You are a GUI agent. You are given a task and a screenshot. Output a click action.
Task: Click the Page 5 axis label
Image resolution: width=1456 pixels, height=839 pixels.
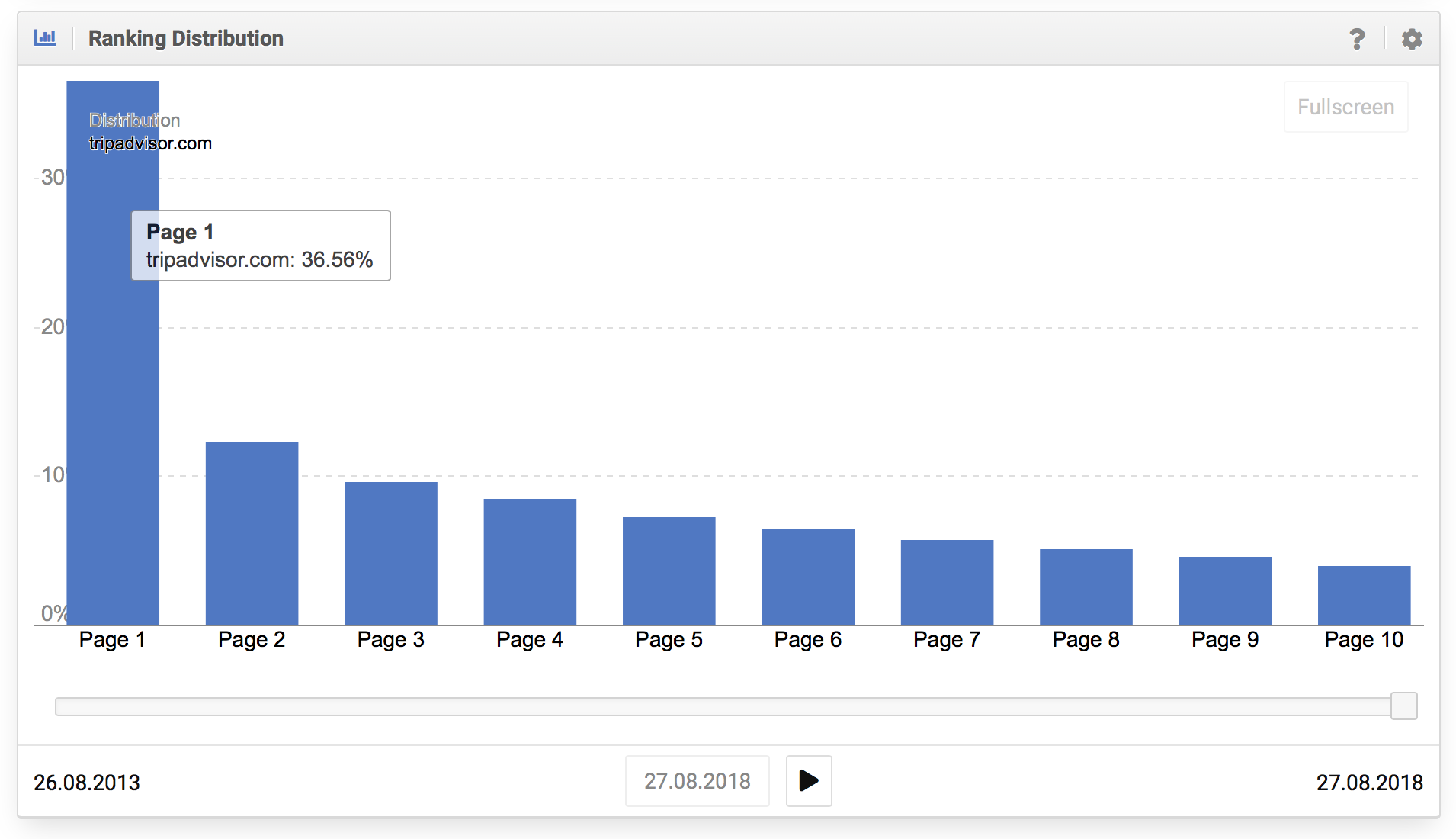(x=669, y=639)
